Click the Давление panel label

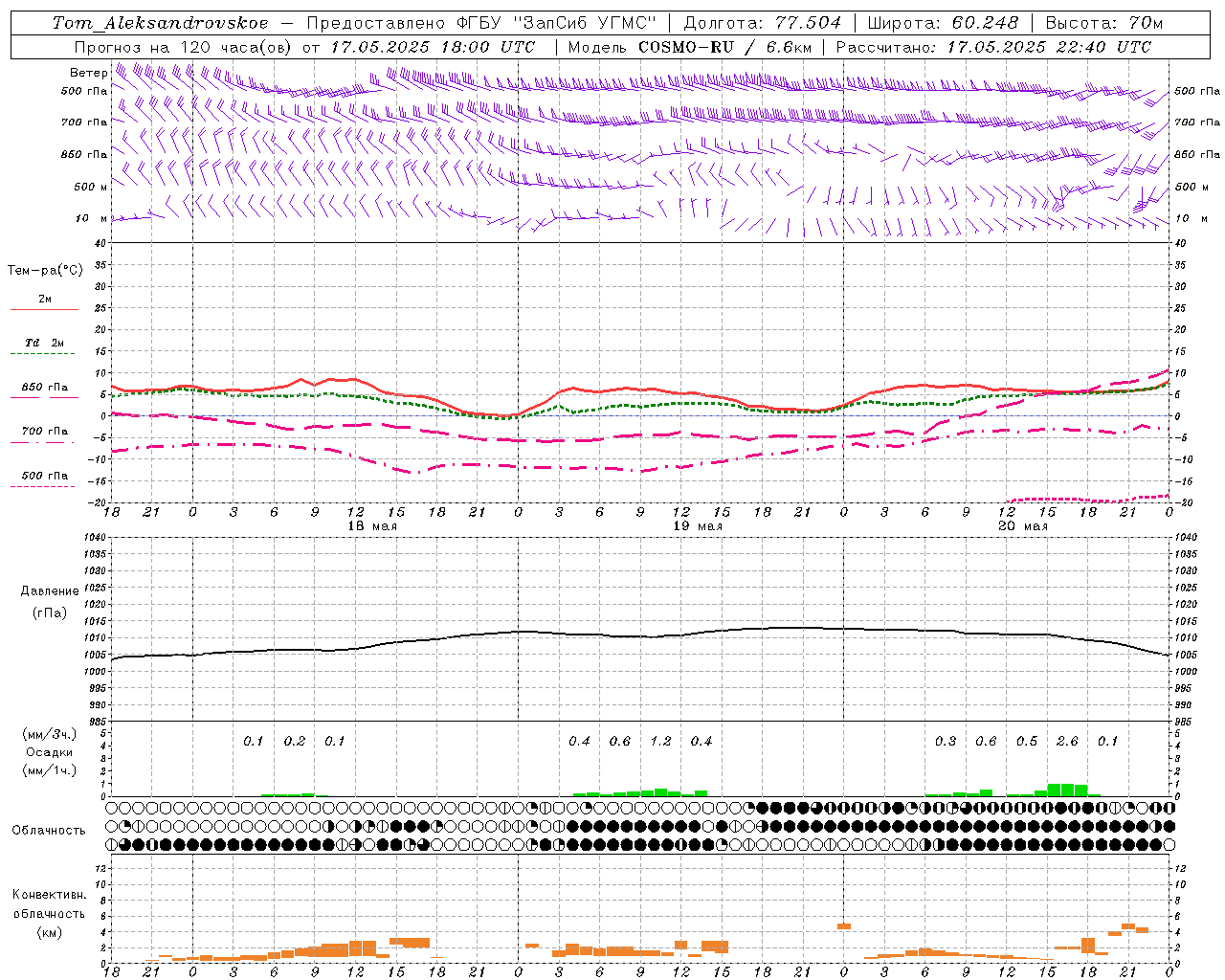pos(50,591)
